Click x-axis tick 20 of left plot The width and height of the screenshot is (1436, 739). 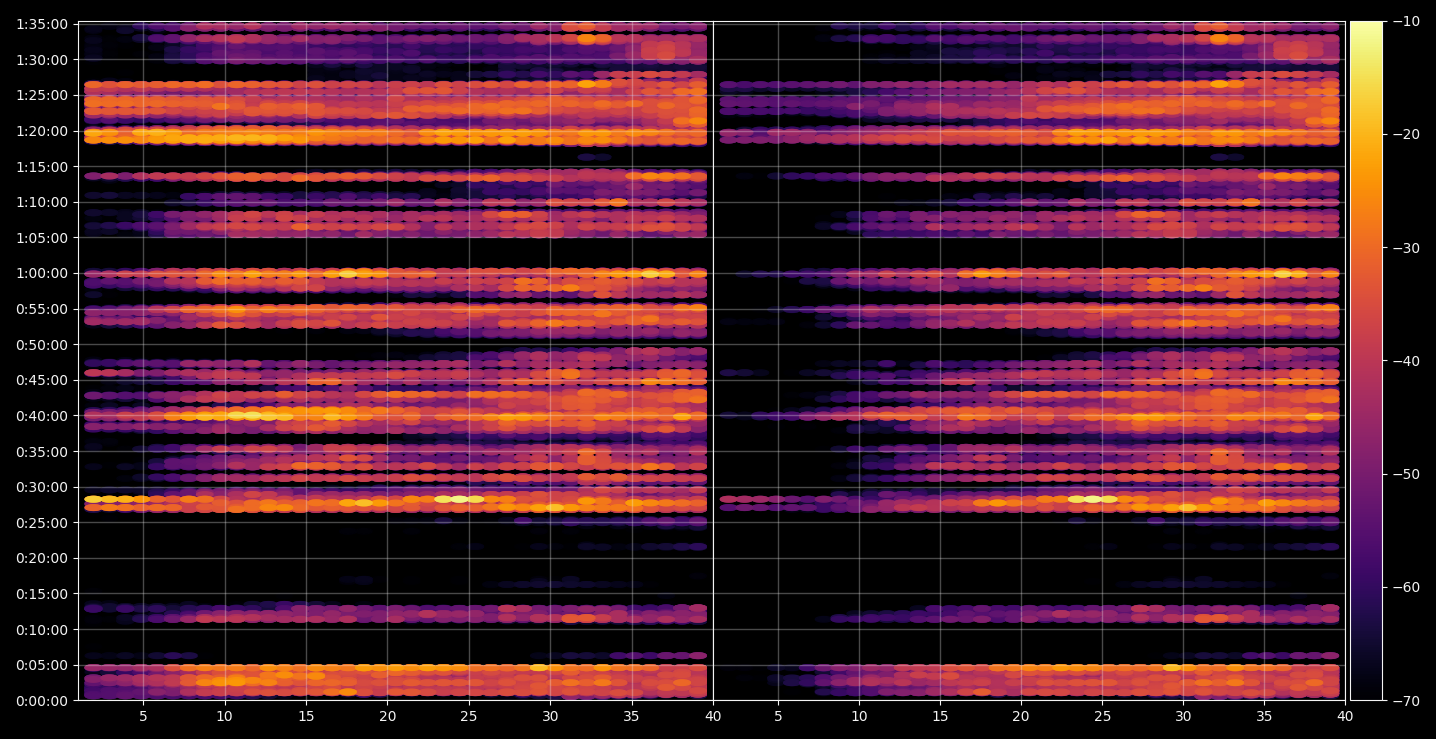click(x=387, y=717)
